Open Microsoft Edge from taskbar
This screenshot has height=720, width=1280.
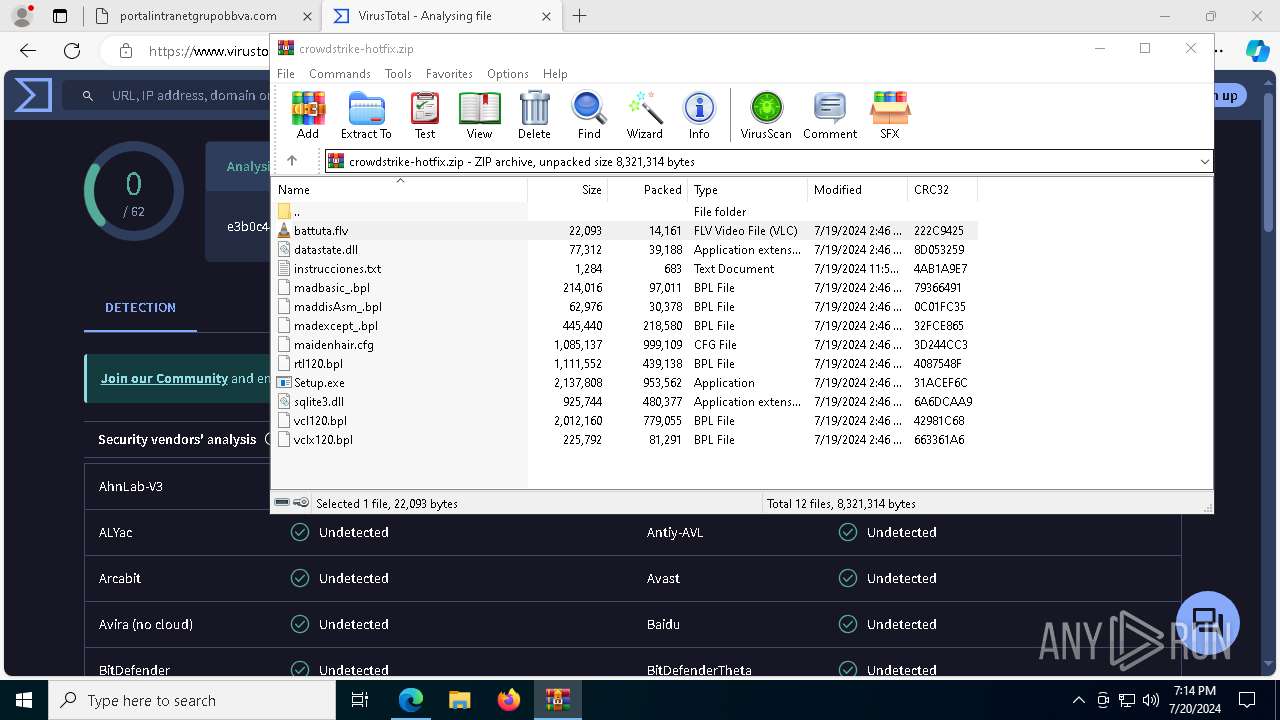(x=411, y=700)
